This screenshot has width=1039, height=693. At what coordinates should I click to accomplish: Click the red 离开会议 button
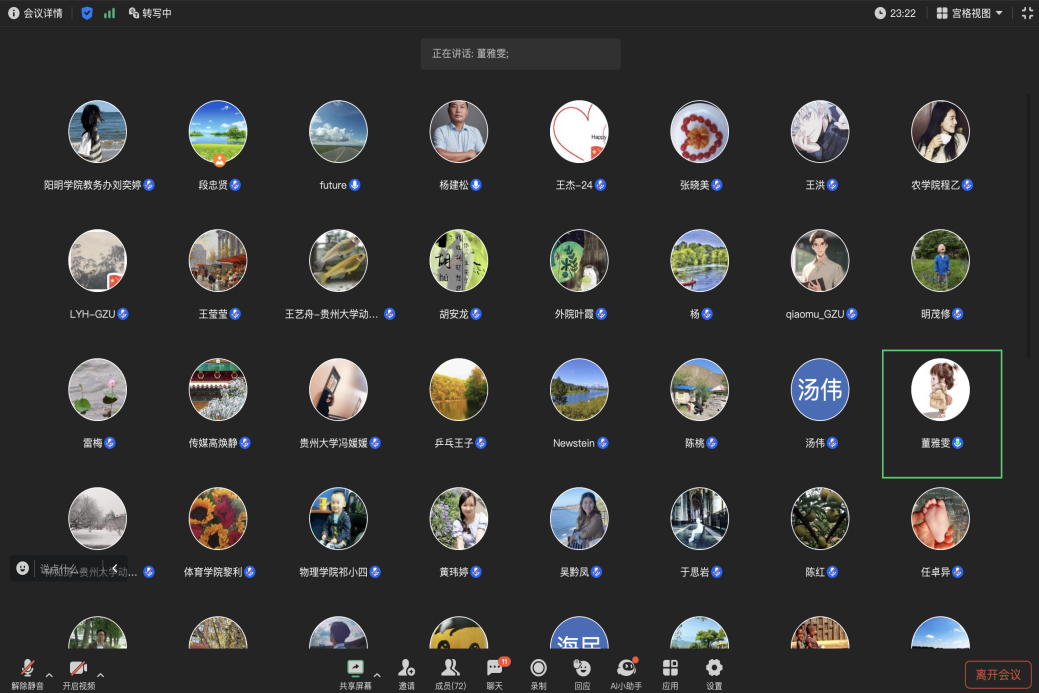(x=998, y=674)
